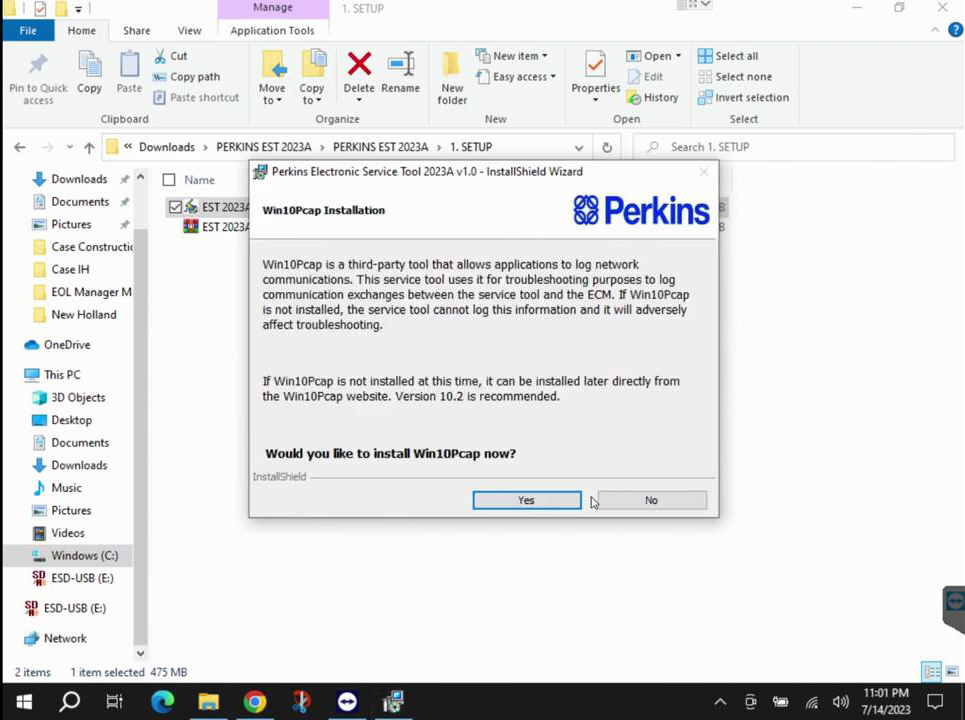Expand the address bar history dropdown
Image resolution: width=965 pixels, height=720 pixels.
pos(579,148)
